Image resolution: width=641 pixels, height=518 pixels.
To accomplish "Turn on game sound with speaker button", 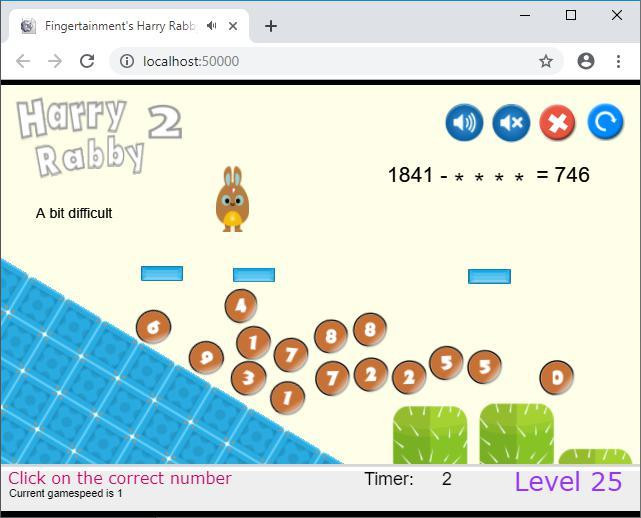I will 464,122.
